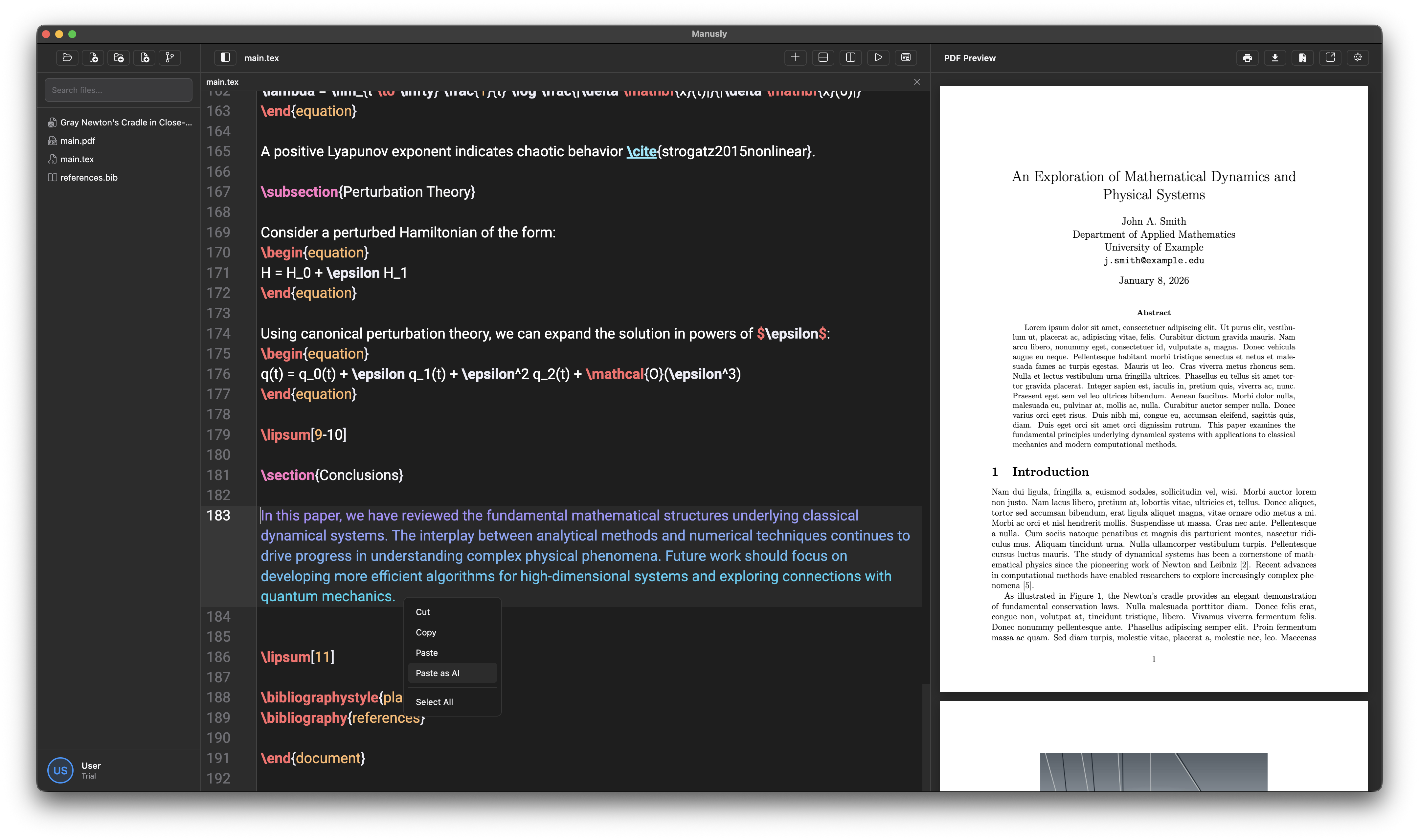Create a new file in the sidebar
1419x840 pixels.
pyautogui.click(x=93, y=57)
